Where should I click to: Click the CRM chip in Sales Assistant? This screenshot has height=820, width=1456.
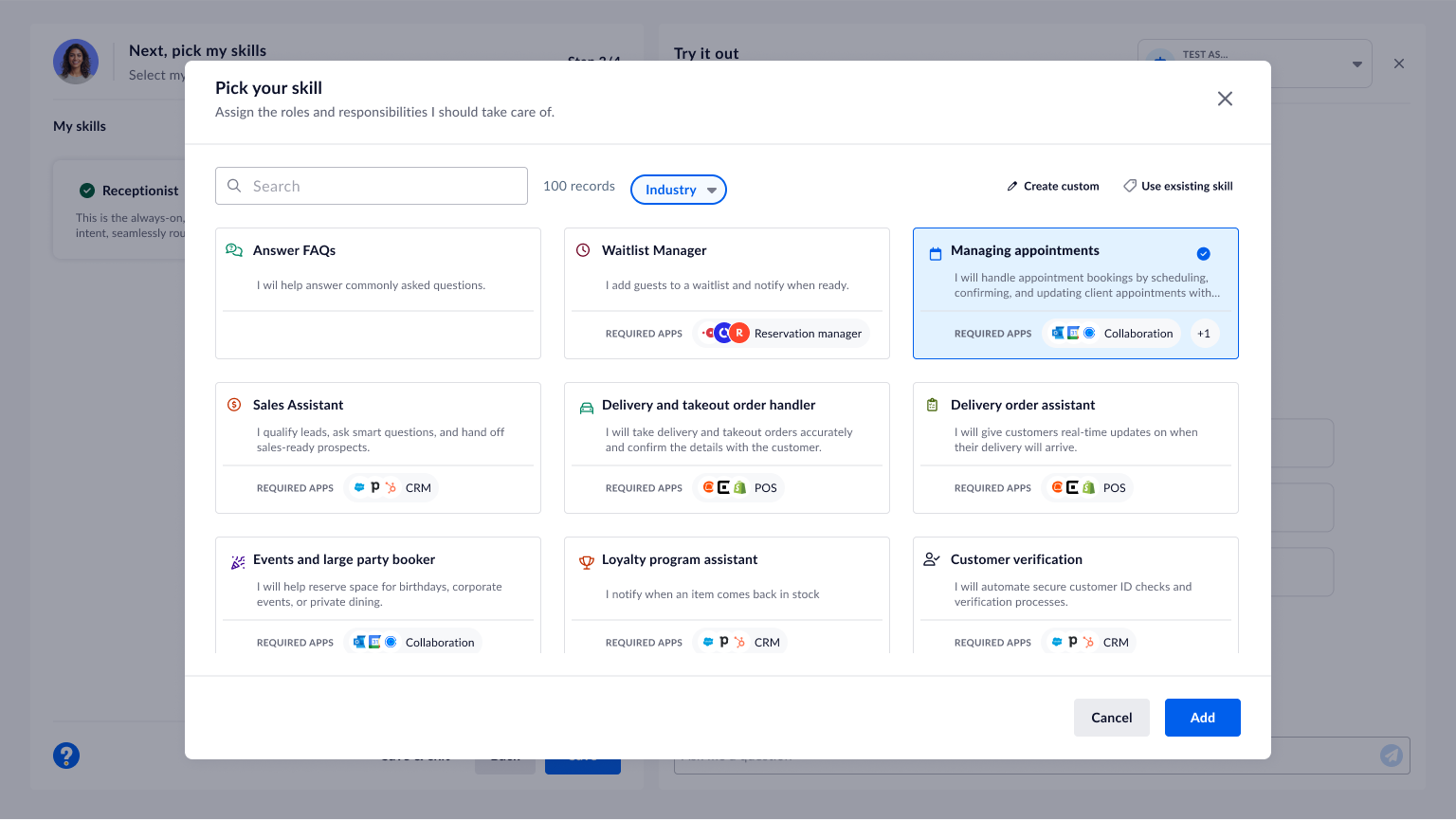391,488
